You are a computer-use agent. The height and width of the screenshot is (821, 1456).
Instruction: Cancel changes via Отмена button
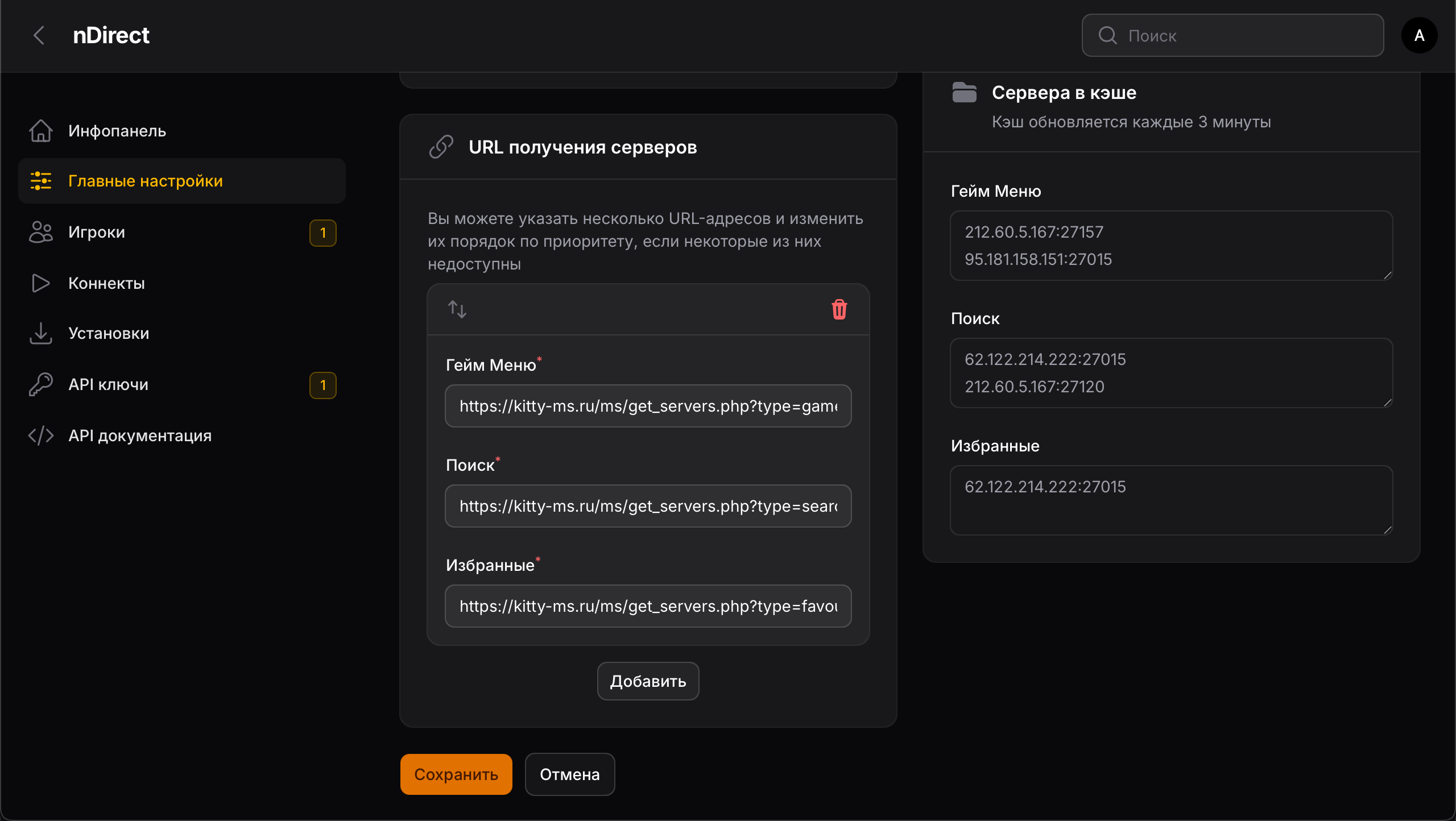(569, 774)
